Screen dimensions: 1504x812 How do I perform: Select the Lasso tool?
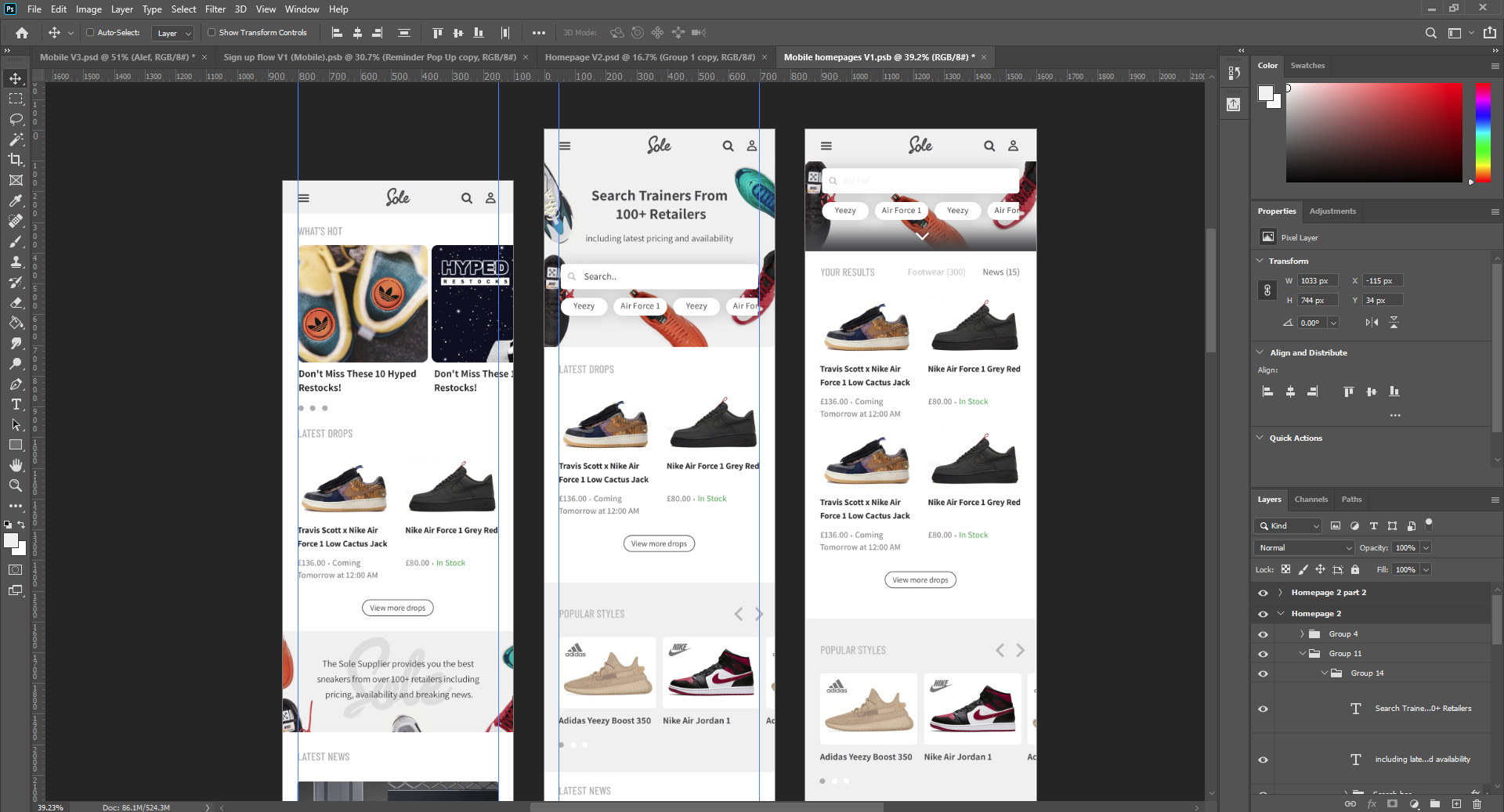click(x=16, y=119)
